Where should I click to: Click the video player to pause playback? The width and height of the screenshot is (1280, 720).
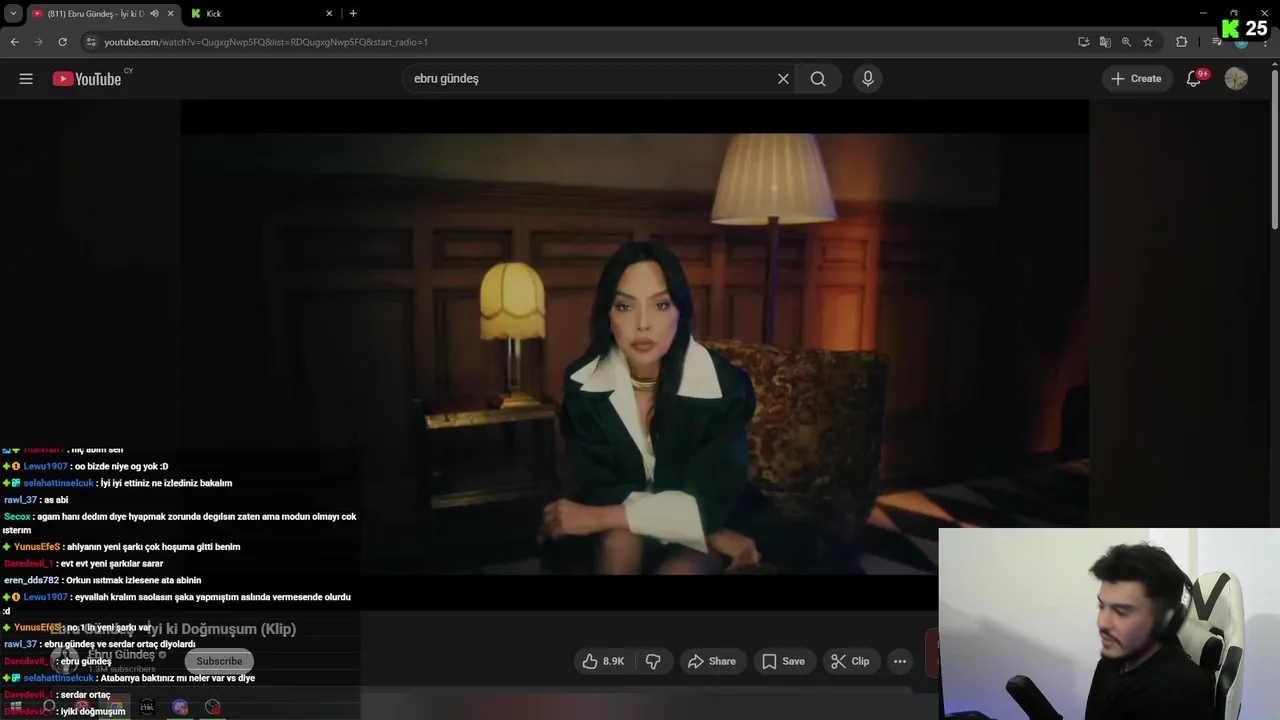click(x=634, y=354)
